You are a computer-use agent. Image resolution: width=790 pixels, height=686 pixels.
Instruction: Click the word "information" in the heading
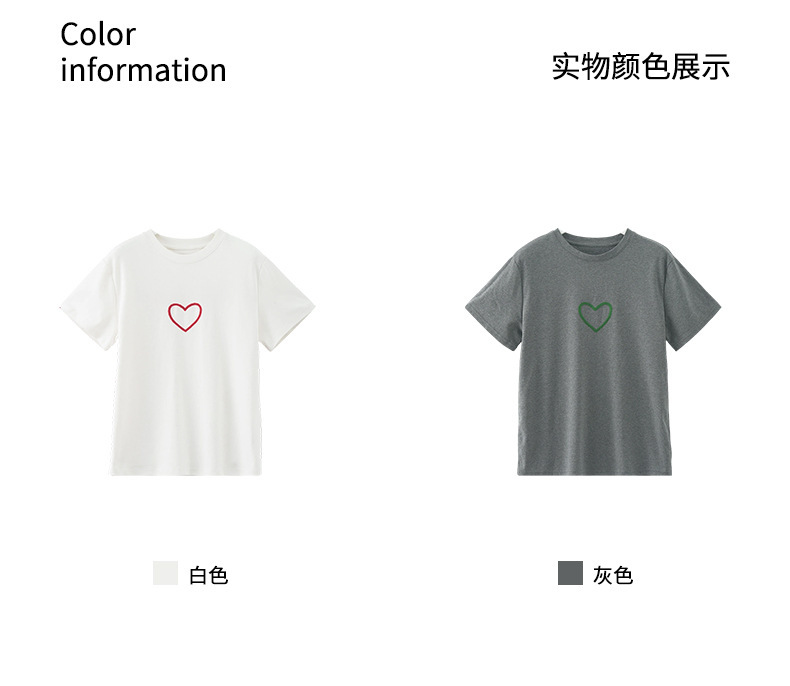point(143,70)
